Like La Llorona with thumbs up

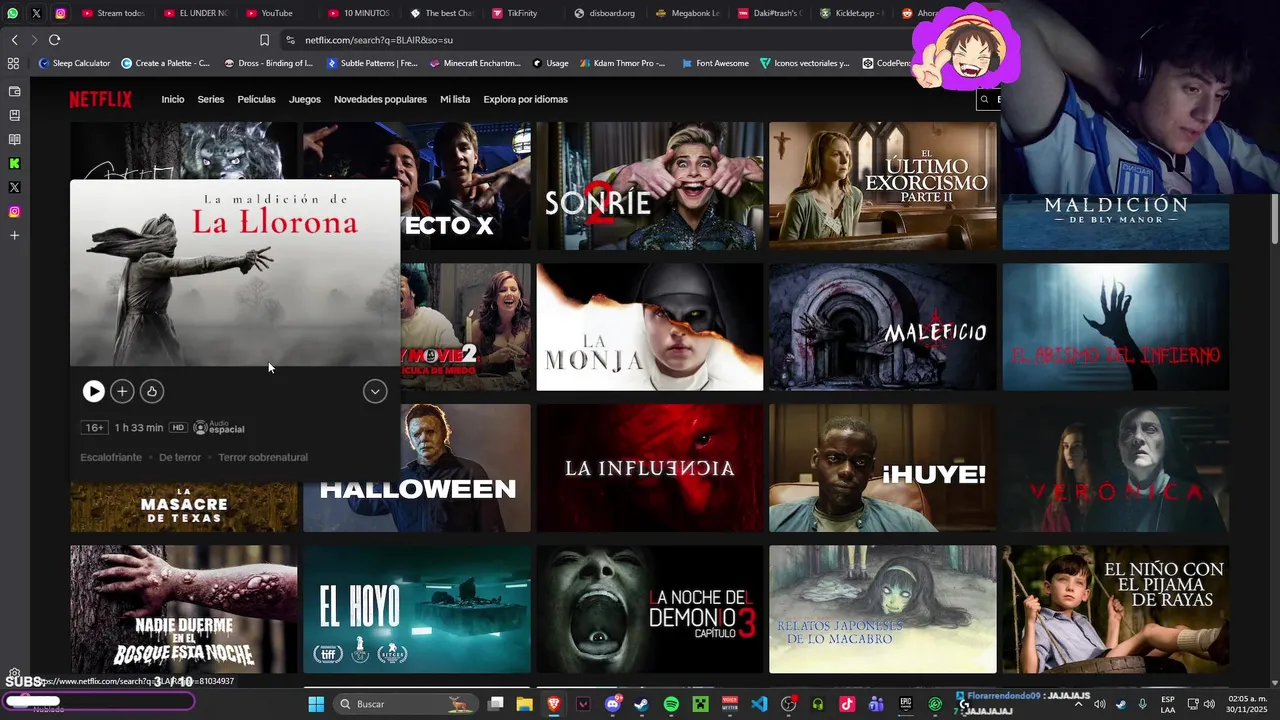pos(151,392)
